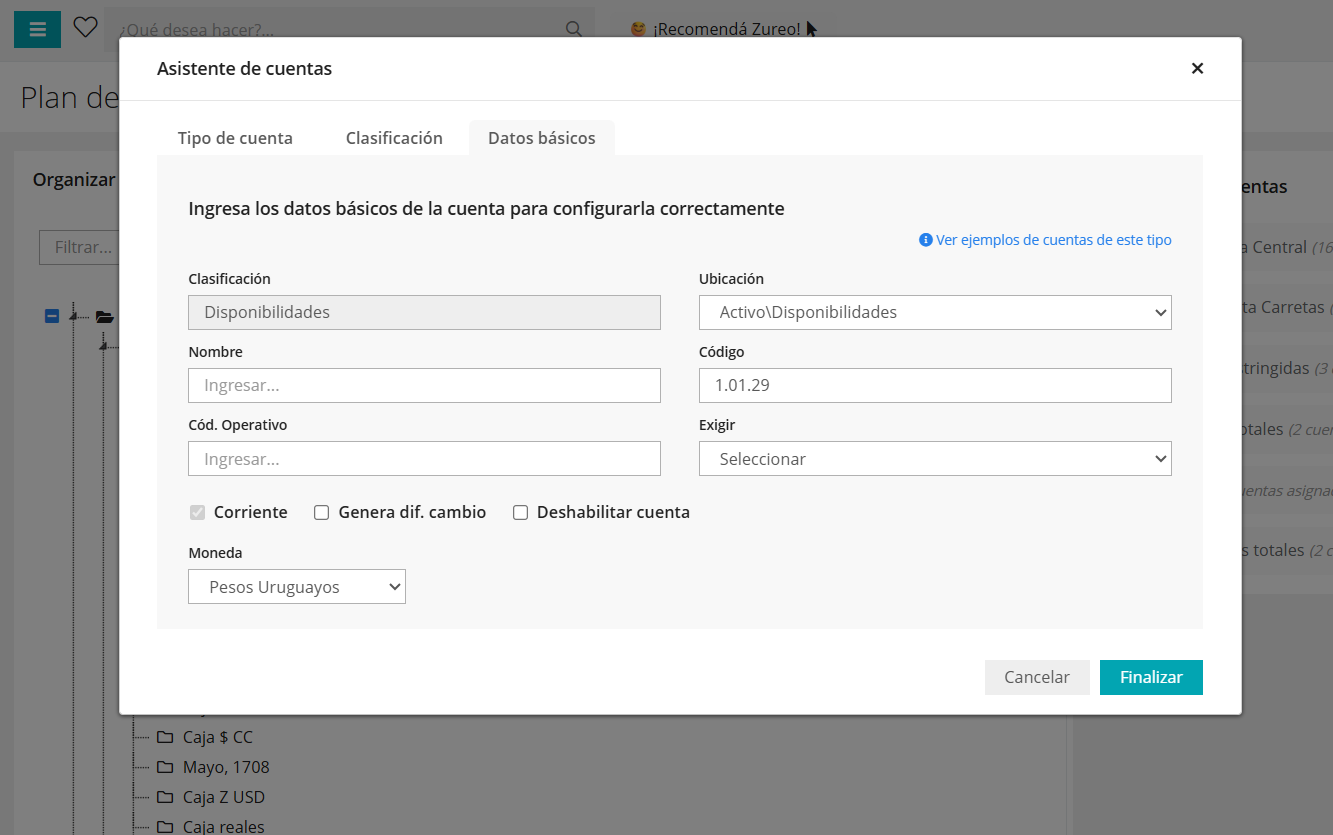Click the Cancelar button
This screenshot has height=835, width=1333.
1037,677
